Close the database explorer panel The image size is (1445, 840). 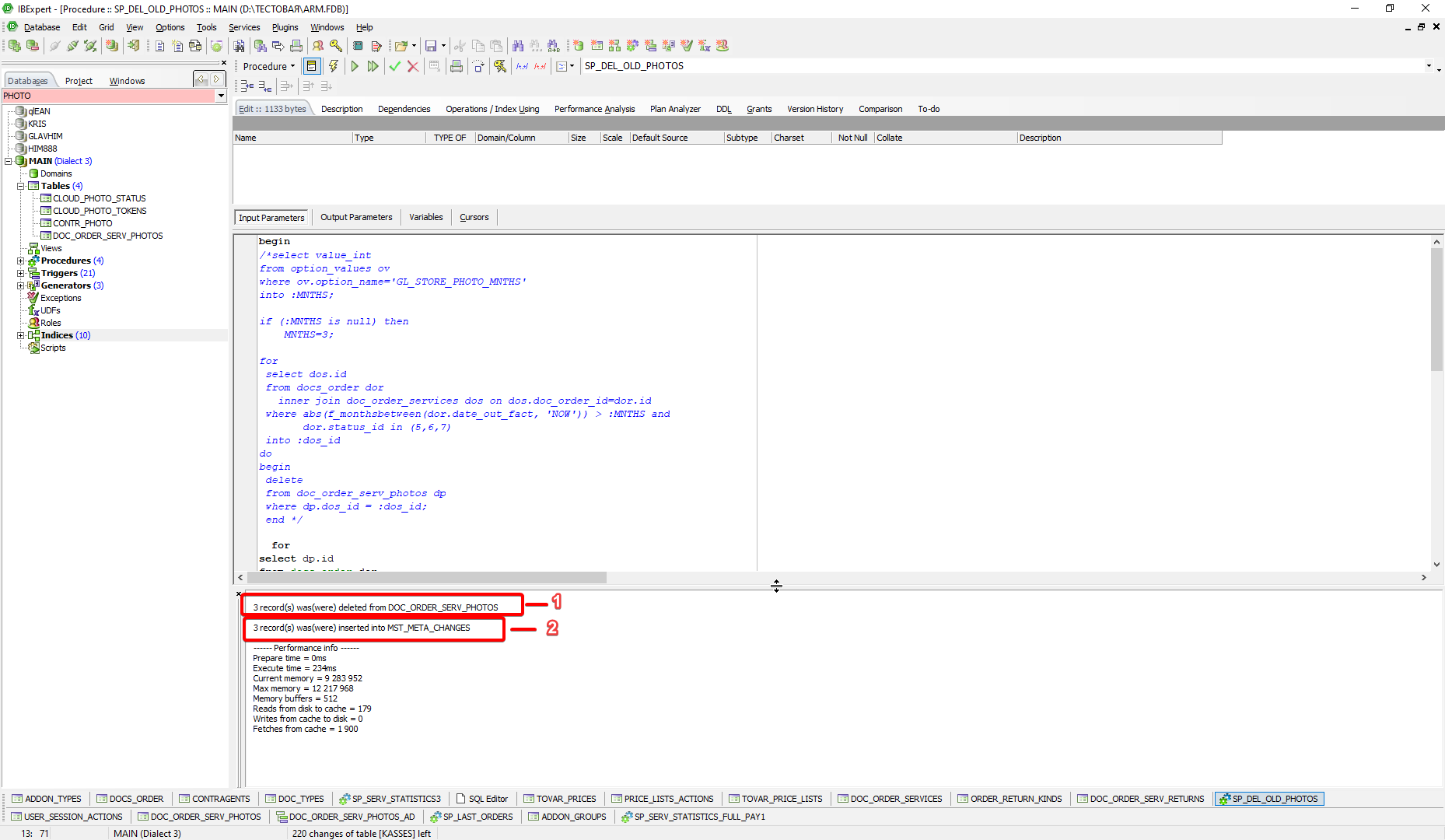point(224,63)
